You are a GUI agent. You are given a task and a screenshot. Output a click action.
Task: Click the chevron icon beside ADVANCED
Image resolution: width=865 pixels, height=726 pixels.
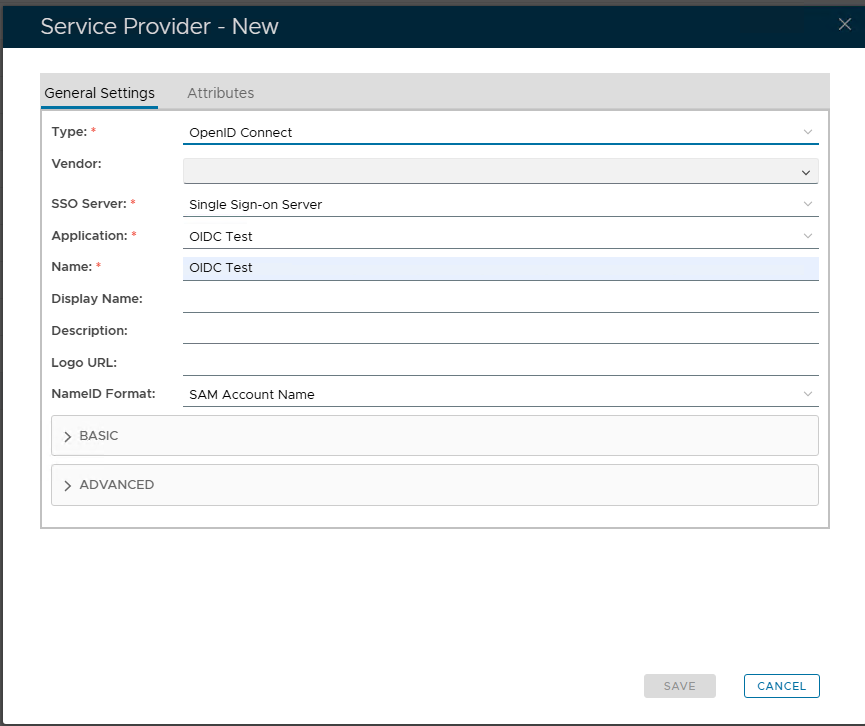[68, 486]
